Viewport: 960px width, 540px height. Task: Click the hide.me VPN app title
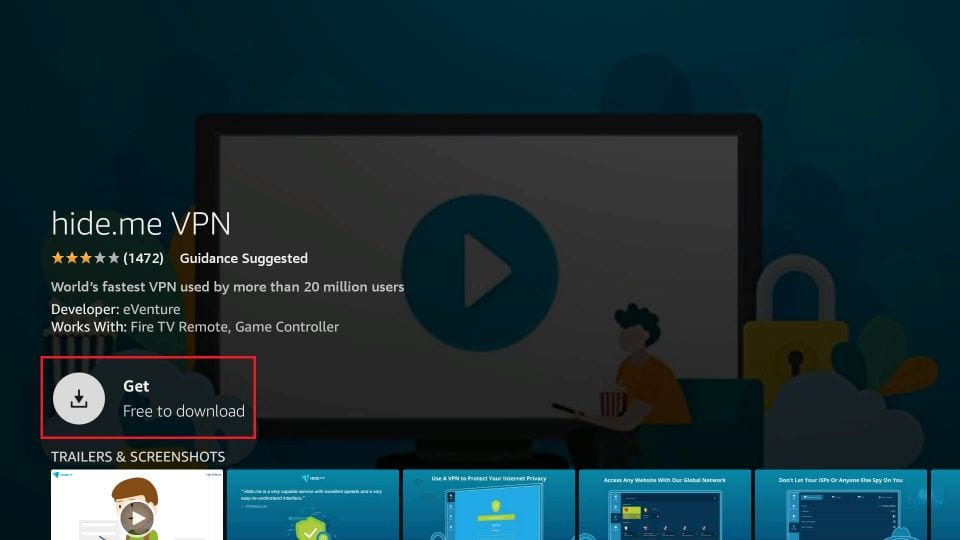(141, 223)
